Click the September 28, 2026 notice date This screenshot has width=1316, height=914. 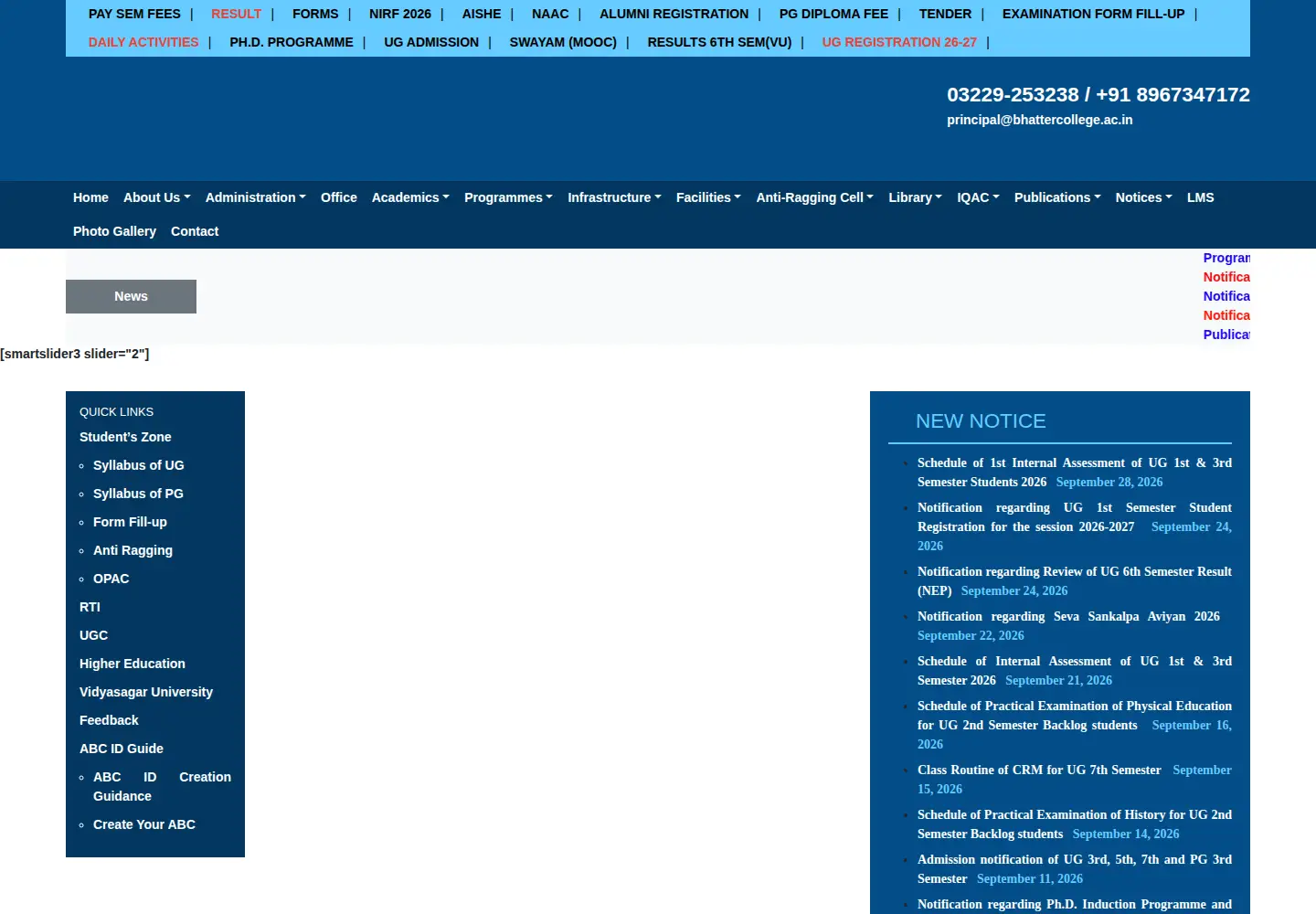1109,482
